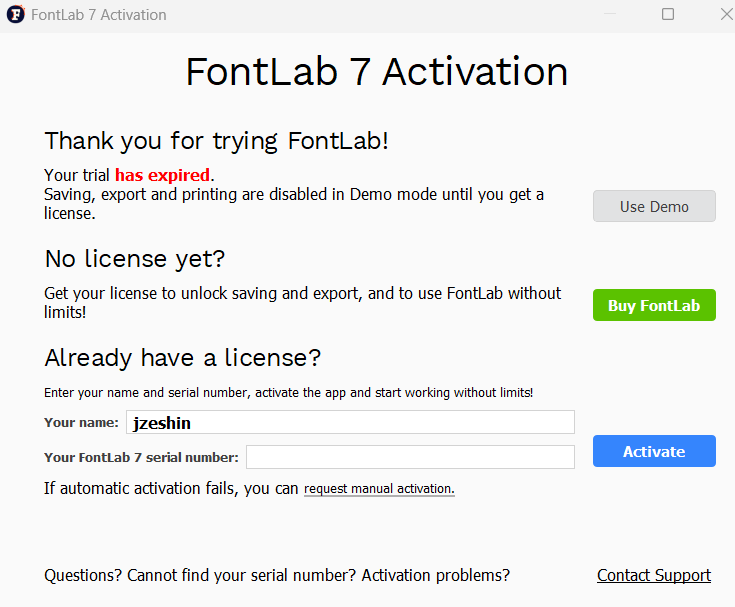Click the FontLab logo icon in title bar

click(x=15, y=15)
